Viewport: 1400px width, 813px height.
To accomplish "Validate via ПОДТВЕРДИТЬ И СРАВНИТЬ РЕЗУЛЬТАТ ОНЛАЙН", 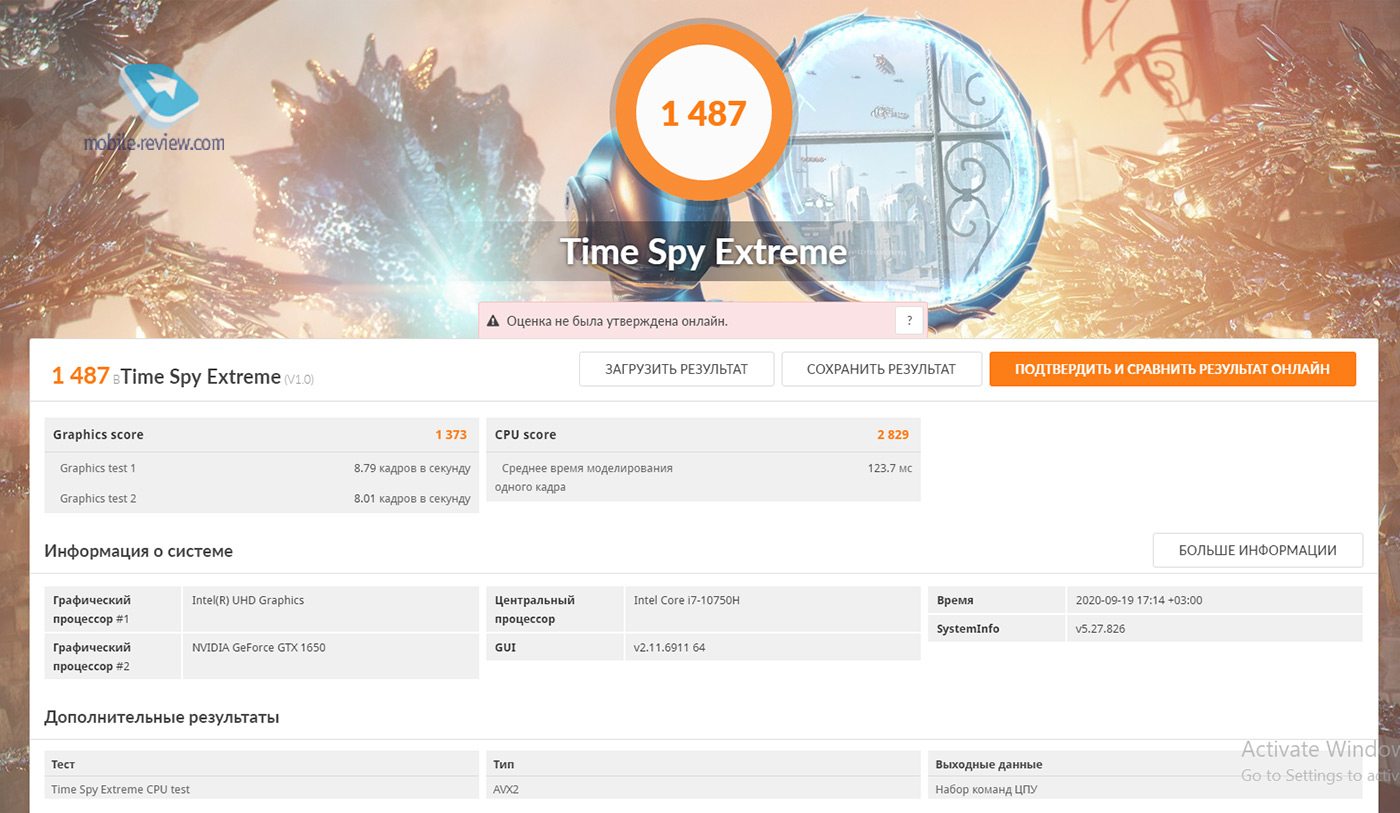I will 1172,369.
